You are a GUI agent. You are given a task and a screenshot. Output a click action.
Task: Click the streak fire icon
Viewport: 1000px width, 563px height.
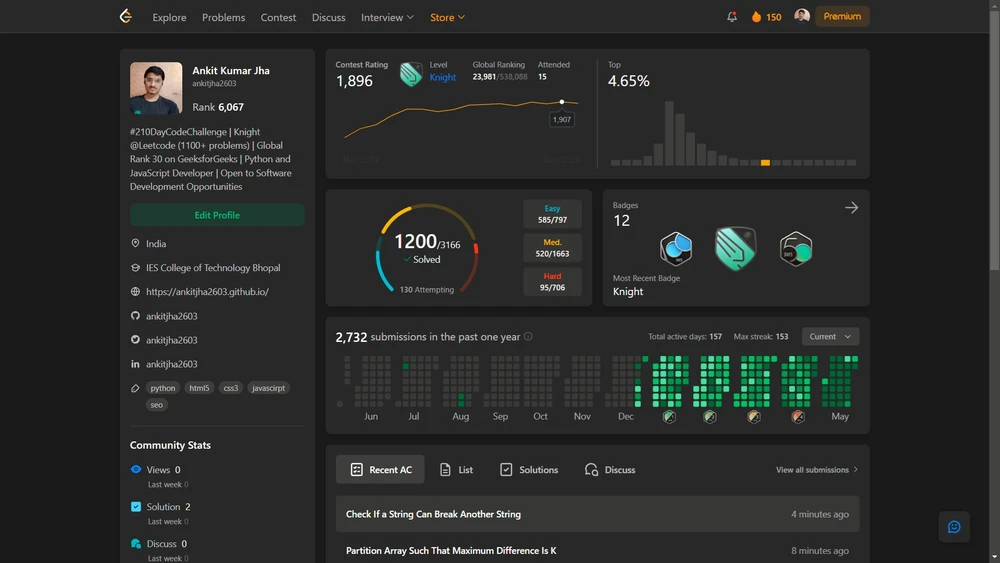[x=756, y=17]
